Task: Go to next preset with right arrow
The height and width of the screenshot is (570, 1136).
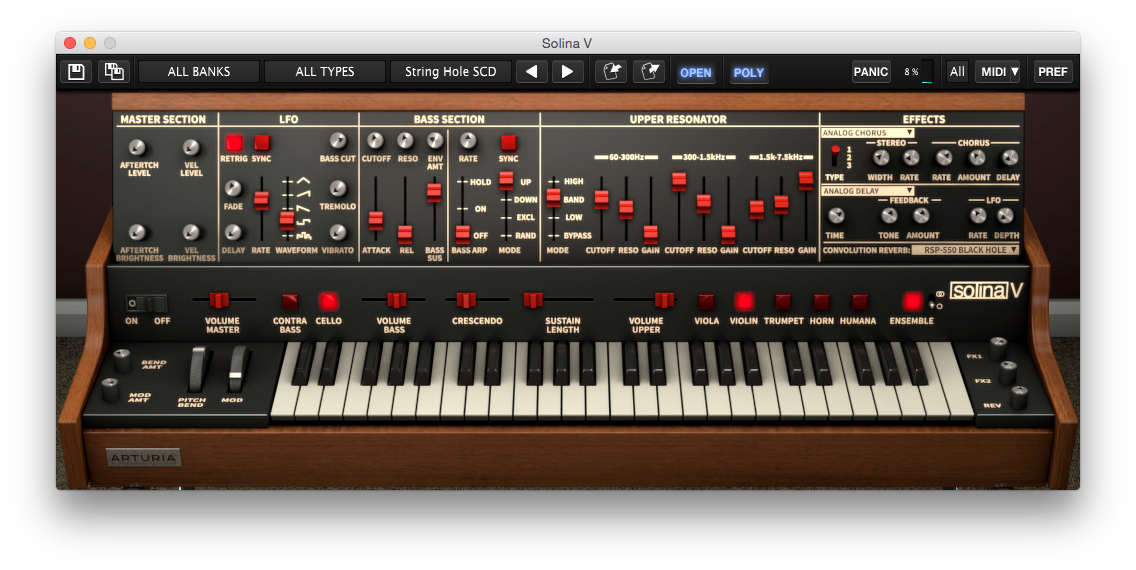Action: (x=567, y=72)
